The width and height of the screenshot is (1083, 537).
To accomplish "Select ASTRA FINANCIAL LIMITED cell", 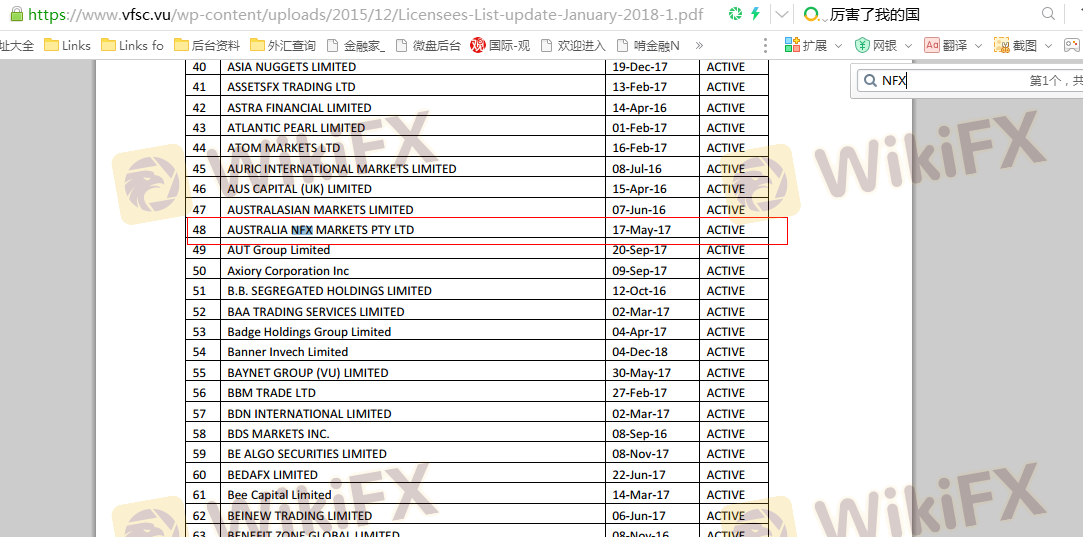I will pos(412,107).
